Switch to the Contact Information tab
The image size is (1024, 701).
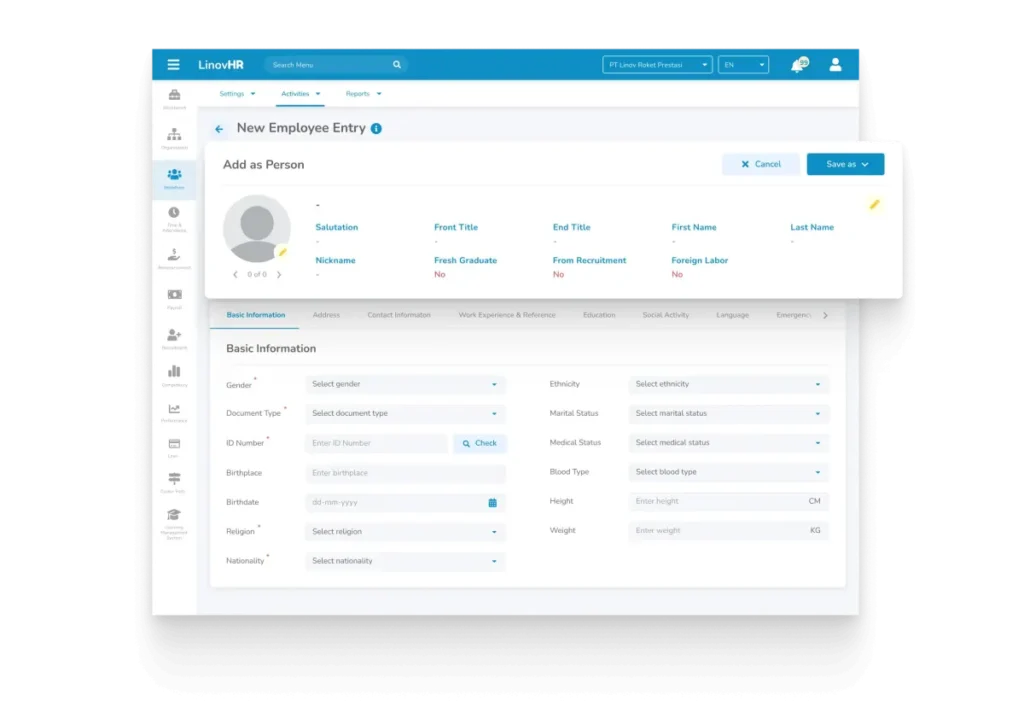[399, 315]
